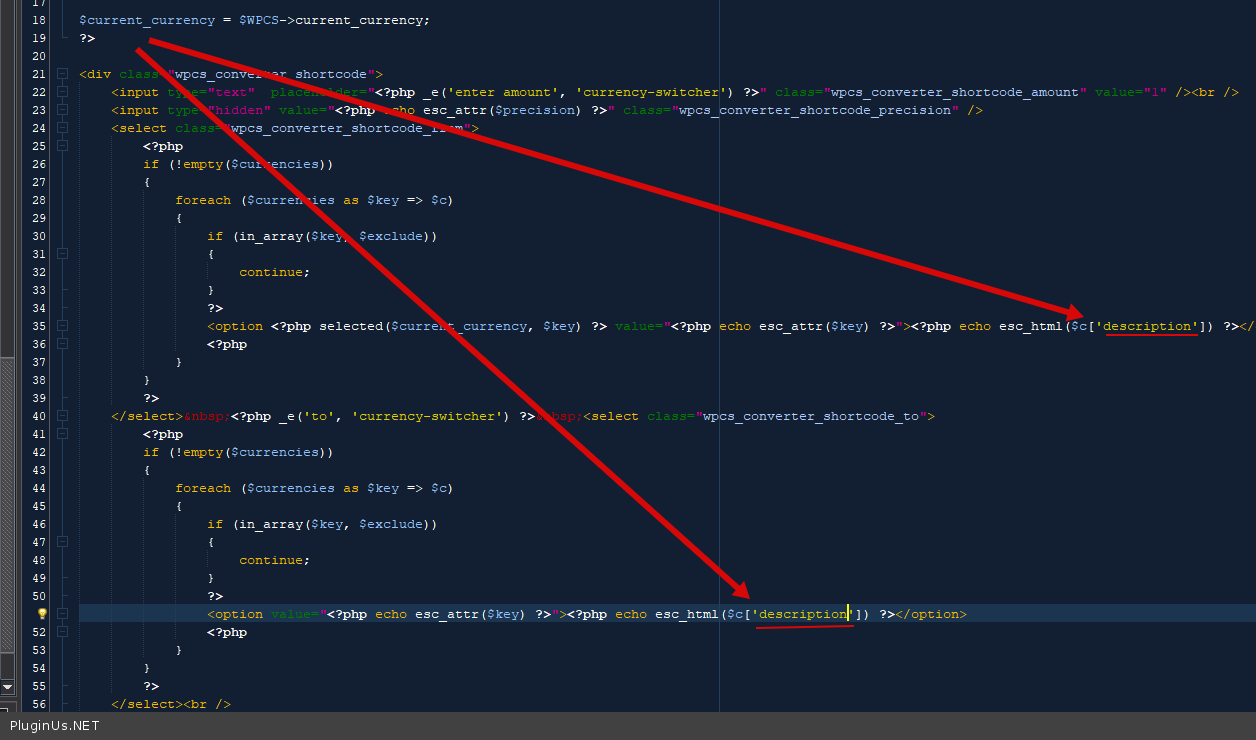Collapse the fold marker on line 22
The height and width of the screenshot is (740, 1256).
click(62, 92)
